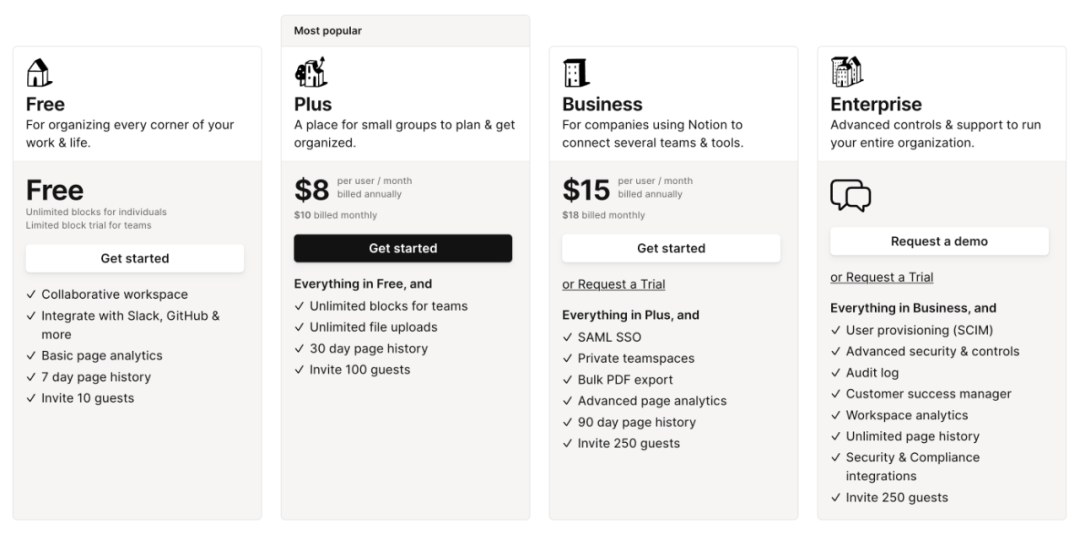Request a demo for Enterprise
This screenshot has height=540, width=1080.
tap(939, 241)
